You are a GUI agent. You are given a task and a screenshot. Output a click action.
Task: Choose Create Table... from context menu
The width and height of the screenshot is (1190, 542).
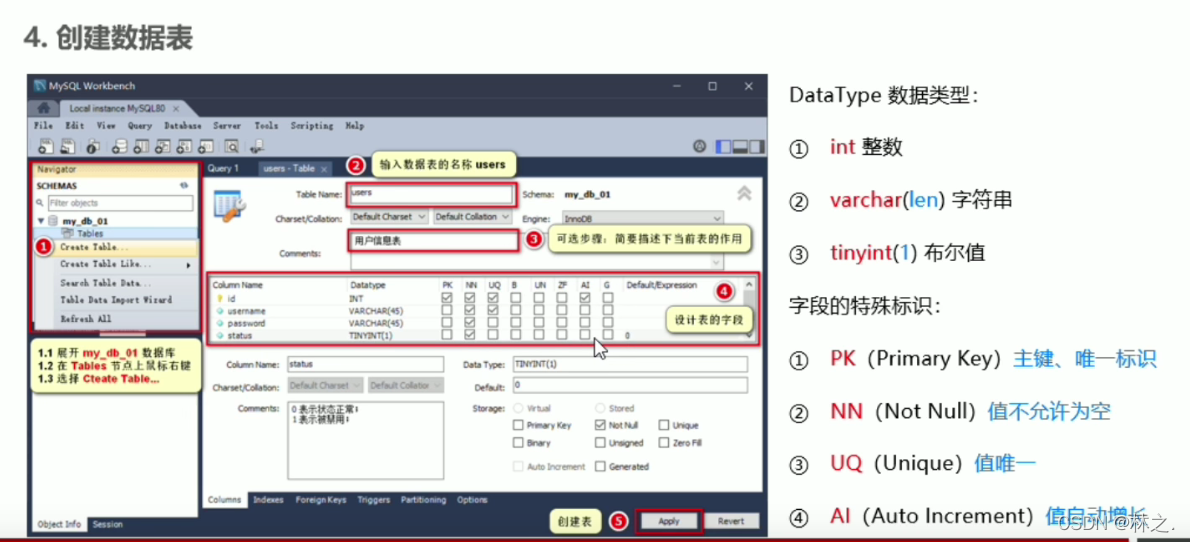click(x=115, y=247)
